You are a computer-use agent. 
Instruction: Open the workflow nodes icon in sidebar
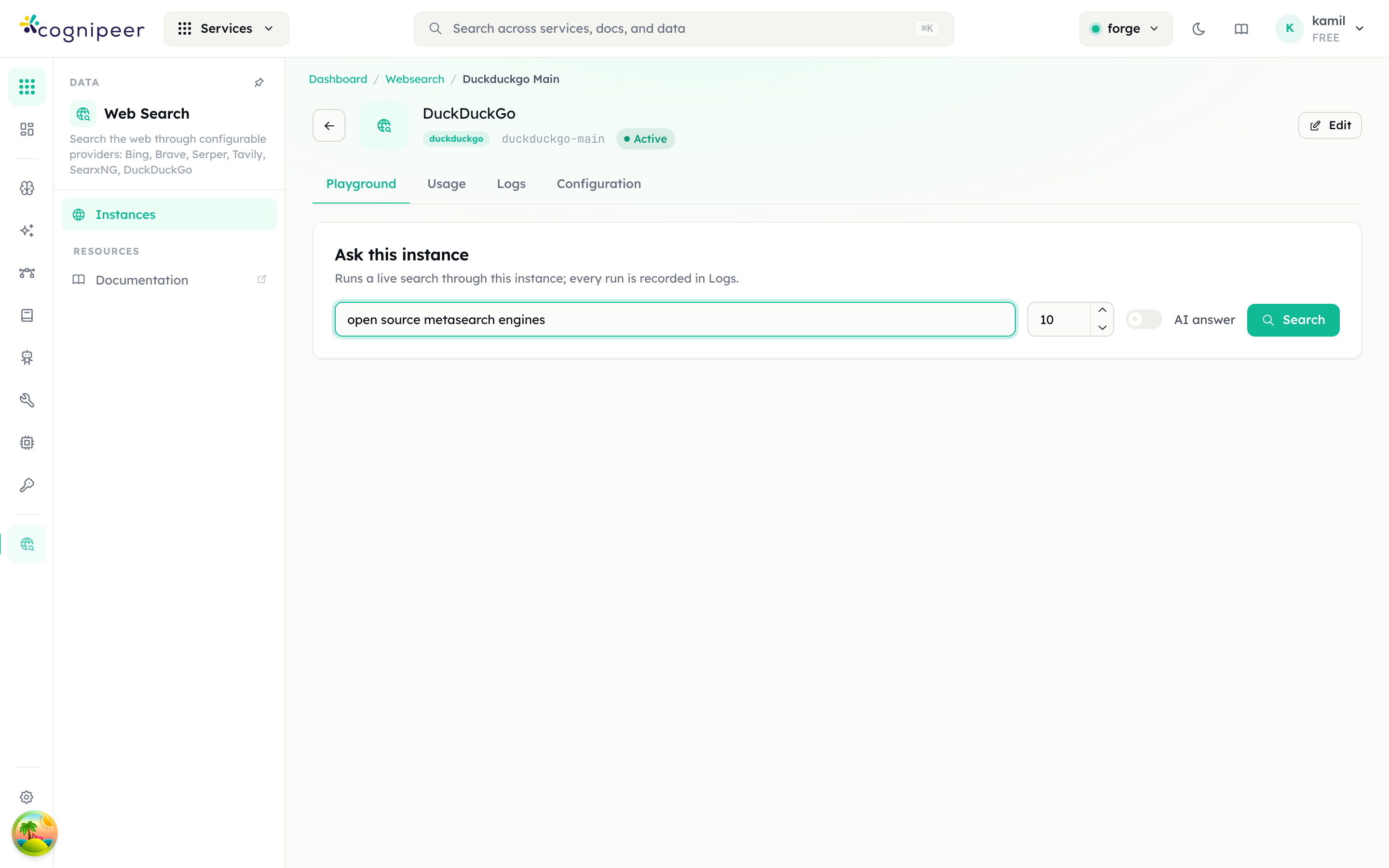coord(27,273)
